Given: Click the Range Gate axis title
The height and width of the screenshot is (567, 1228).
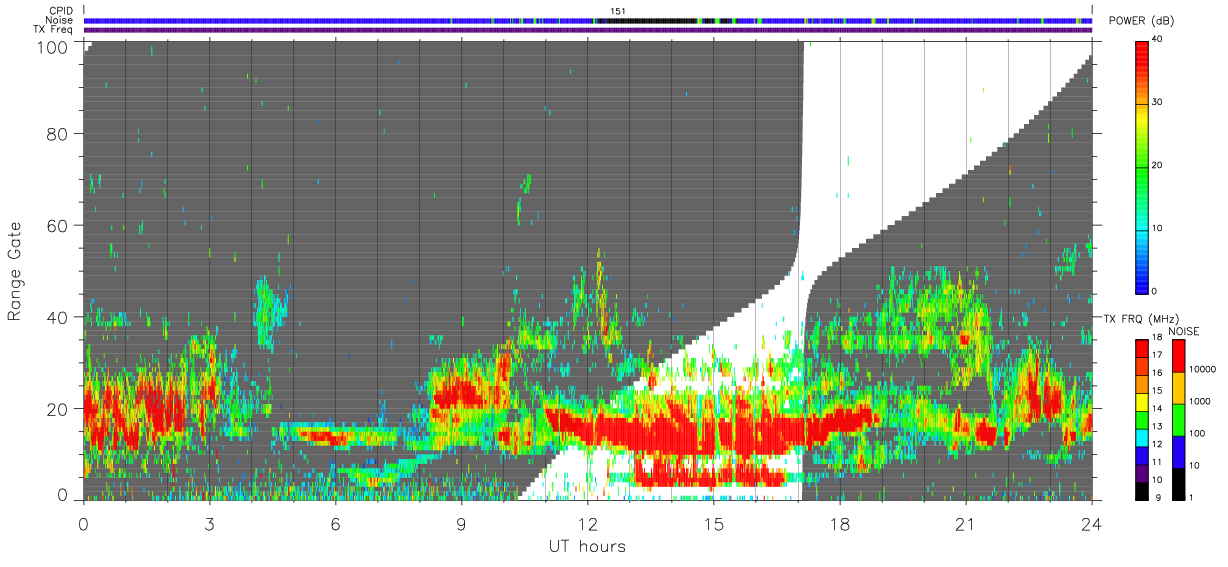Looking at the screenshot, I should click(x=15, y=271).
